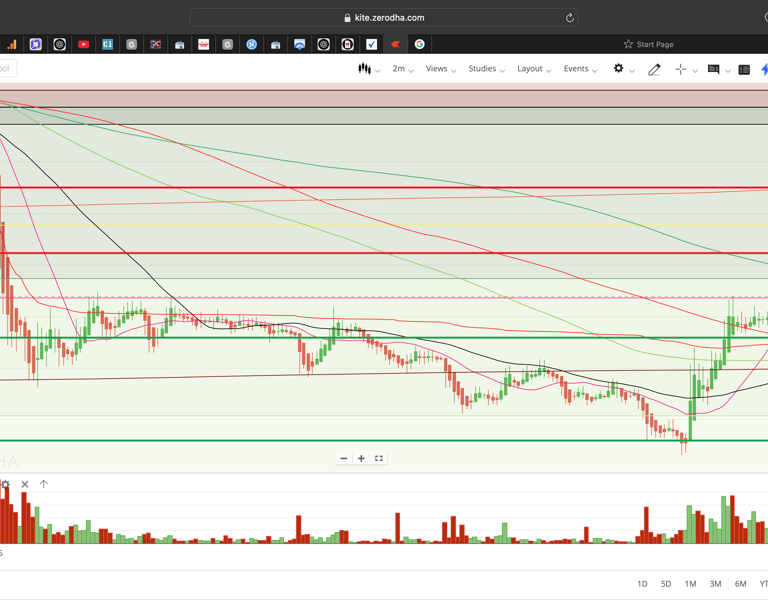This screenshot has height=600, width=768.
Task: Open the blue checkmark bookmark icon
Action: coord(371,45)
